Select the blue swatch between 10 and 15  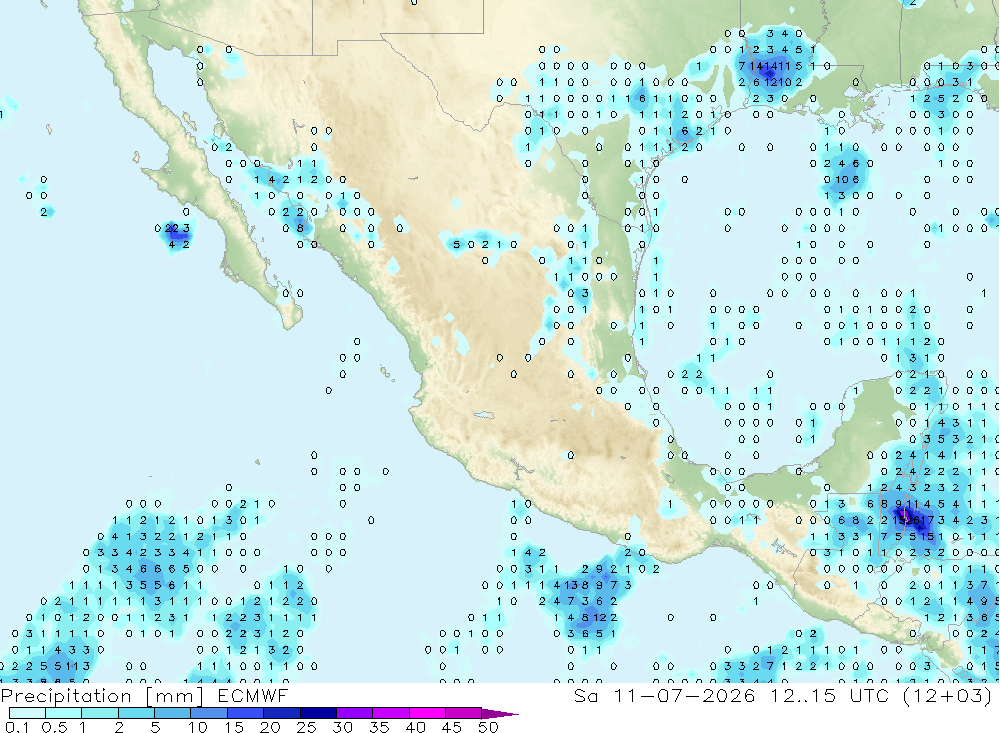click(x=209, y=713)
